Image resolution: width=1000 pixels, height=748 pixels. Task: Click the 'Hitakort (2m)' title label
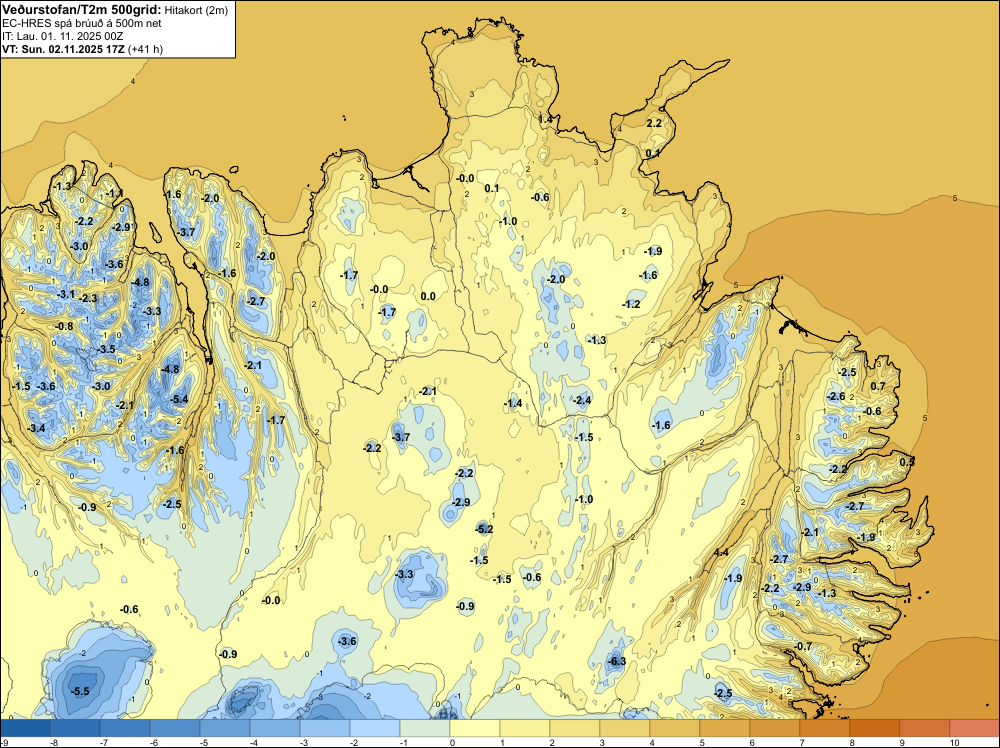(196, 10)
